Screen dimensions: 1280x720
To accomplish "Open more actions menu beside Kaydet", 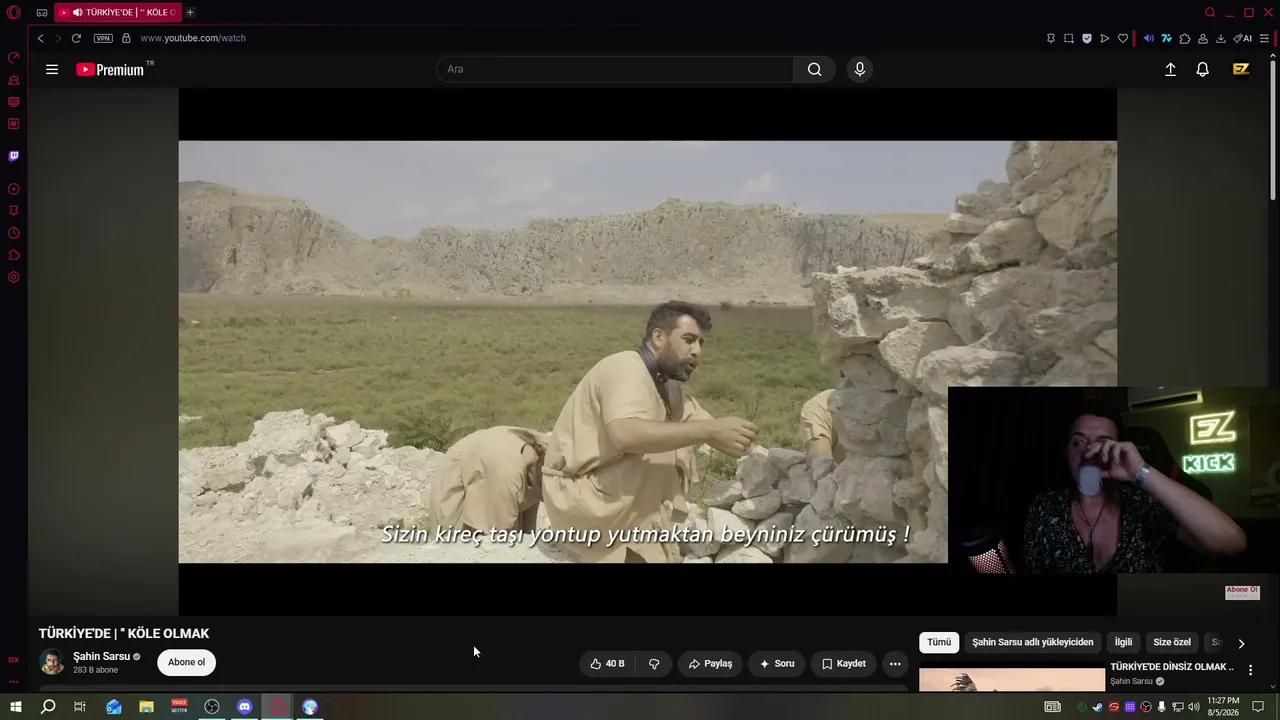I will pos(895,663).
